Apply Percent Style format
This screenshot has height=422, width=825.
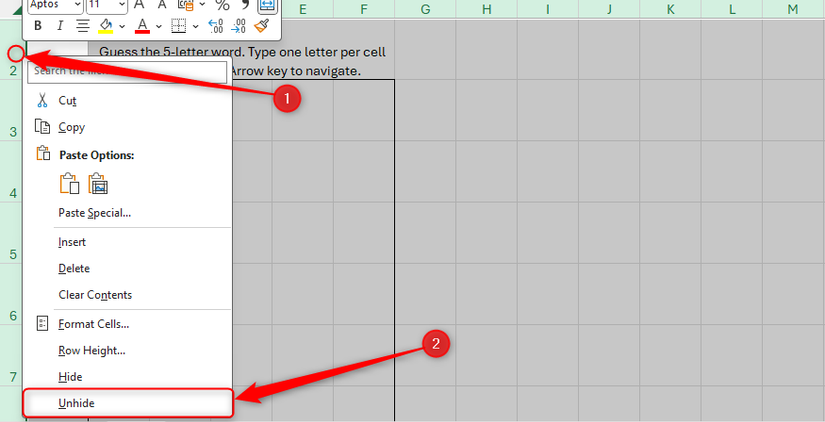(223, 5)
